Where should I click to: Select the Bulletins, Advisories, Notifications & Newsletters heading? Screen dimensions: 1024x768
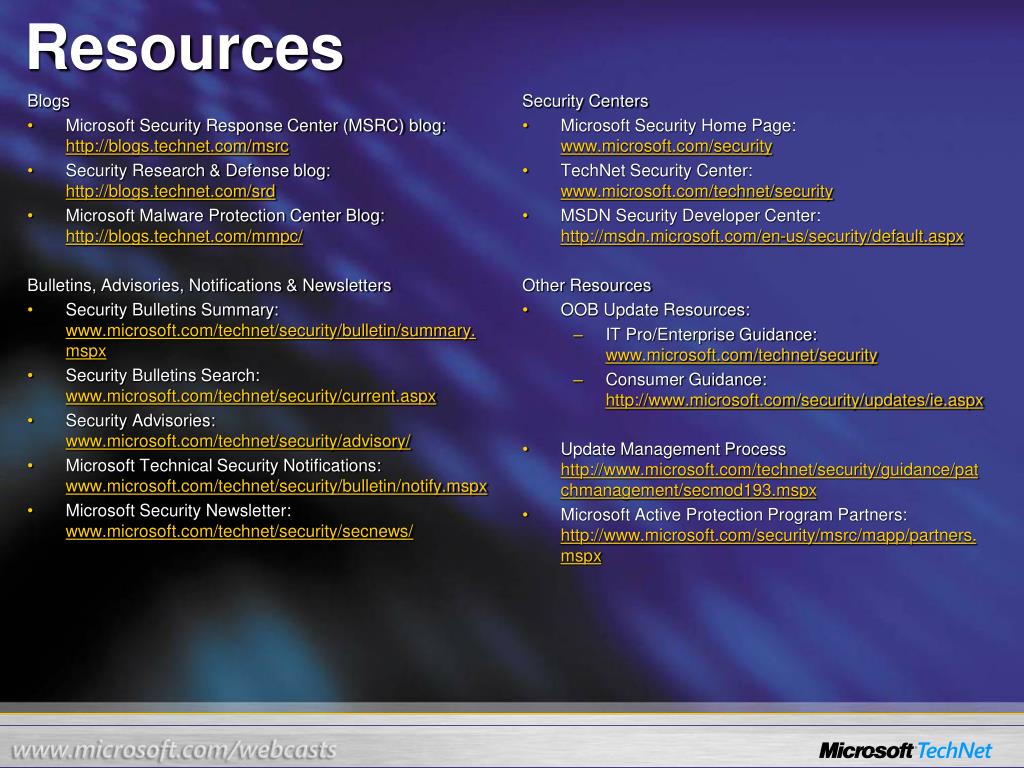click(x=209, y=285)
